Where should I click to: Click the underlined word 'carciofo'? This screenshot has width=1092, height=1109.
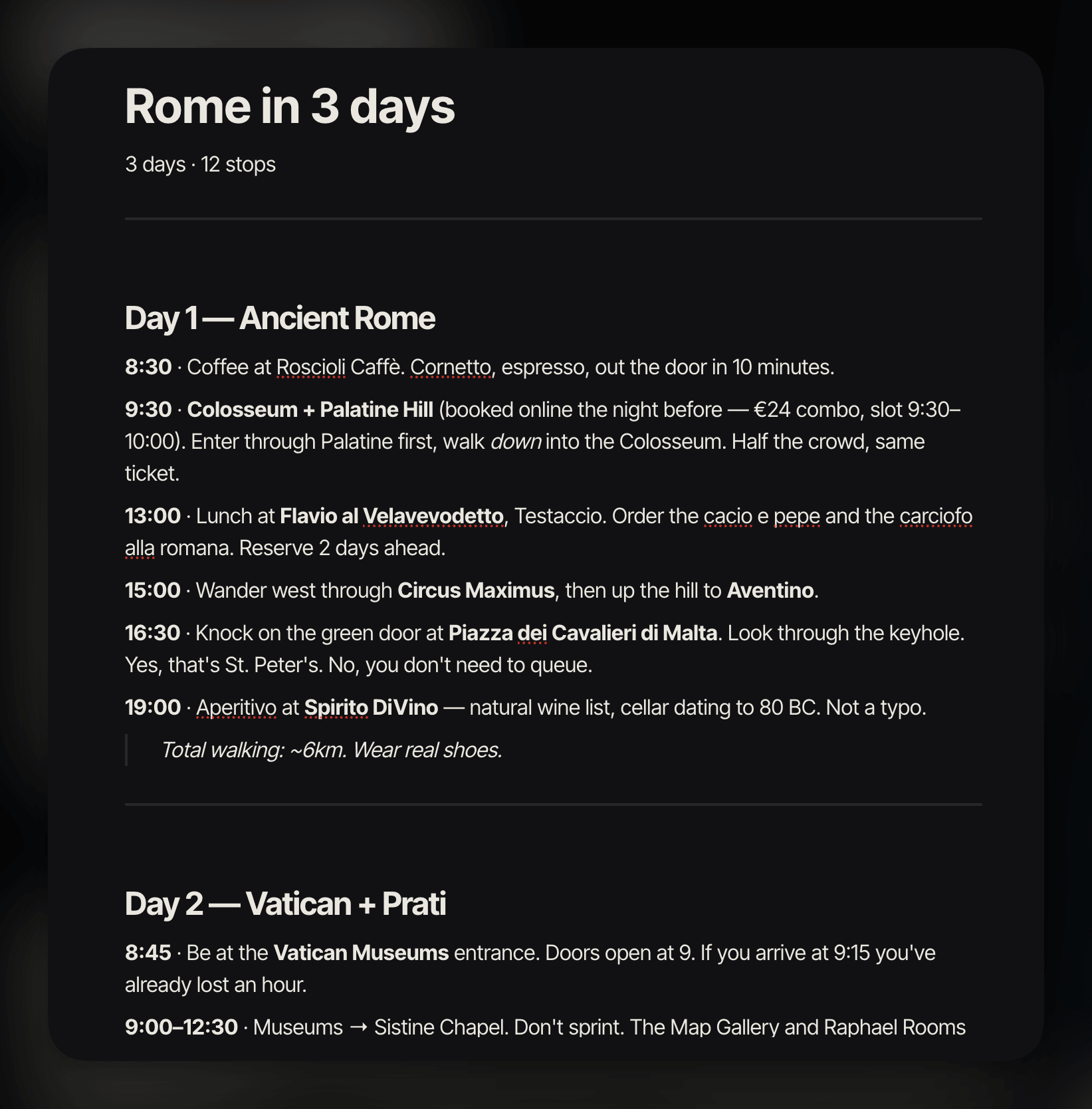936,516
